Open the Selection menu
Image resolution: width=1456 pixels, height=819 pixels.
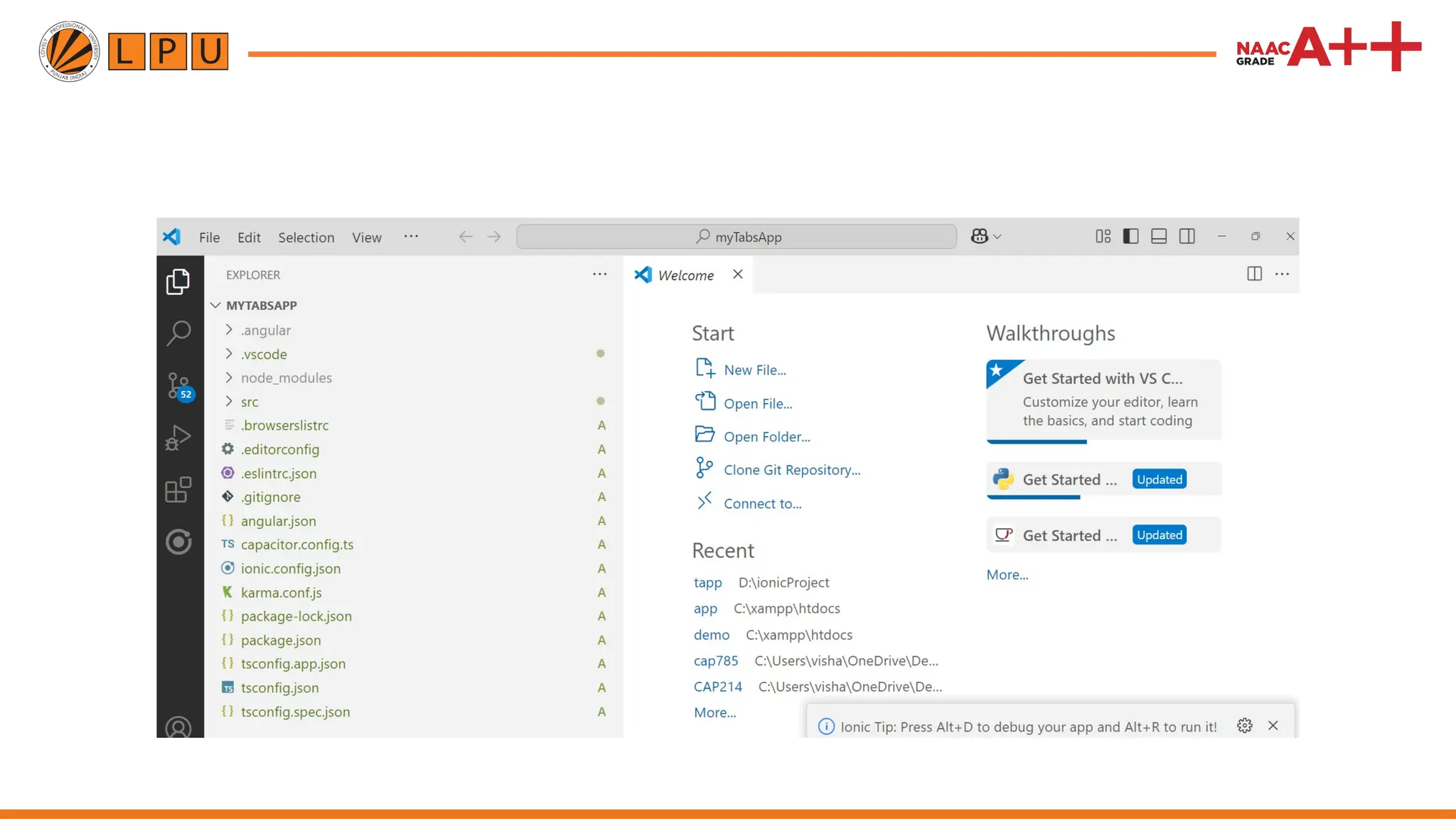click(306, 237)
